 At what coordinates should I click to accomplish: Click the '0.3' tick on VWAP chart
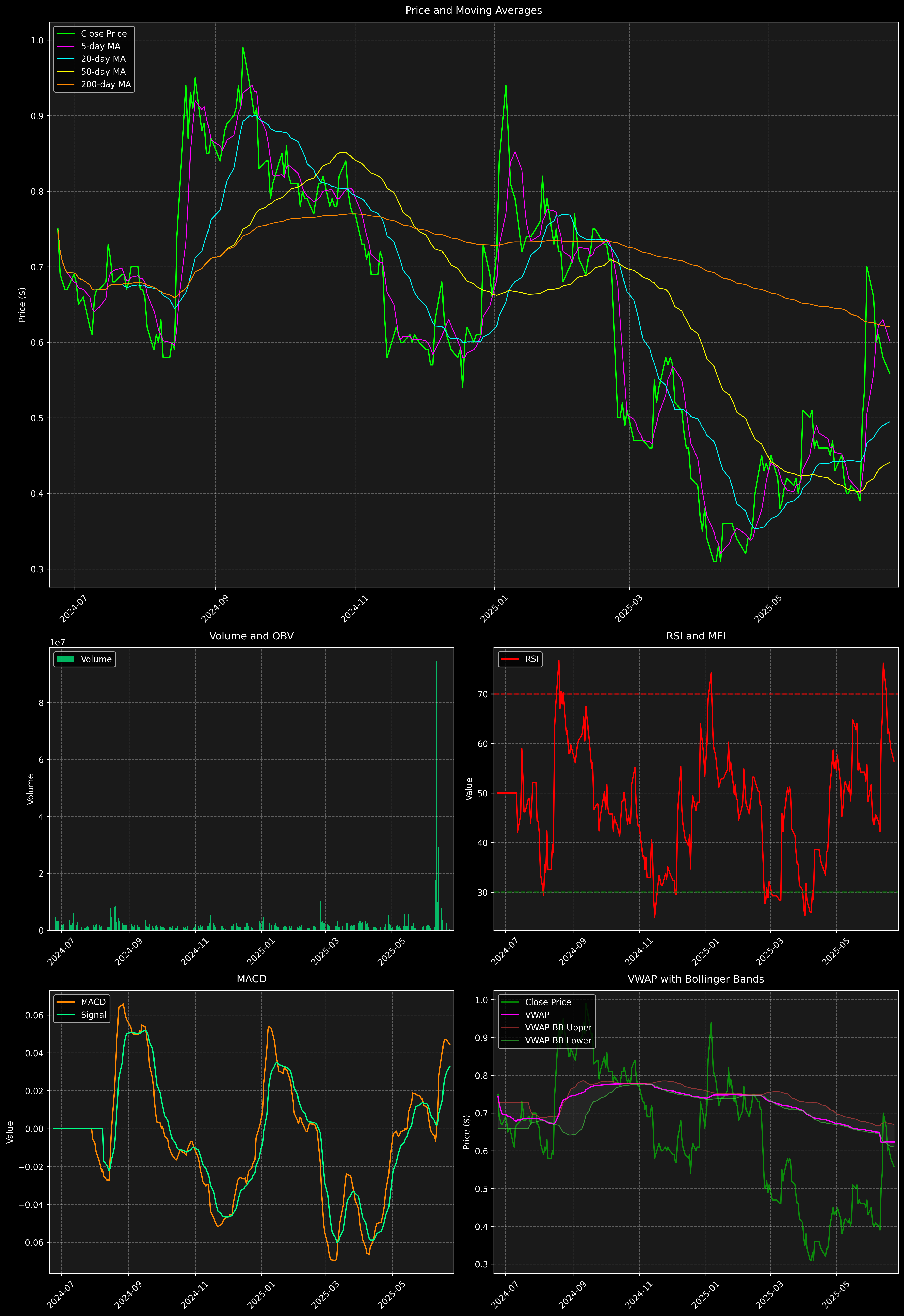(x=482, y=1264)
